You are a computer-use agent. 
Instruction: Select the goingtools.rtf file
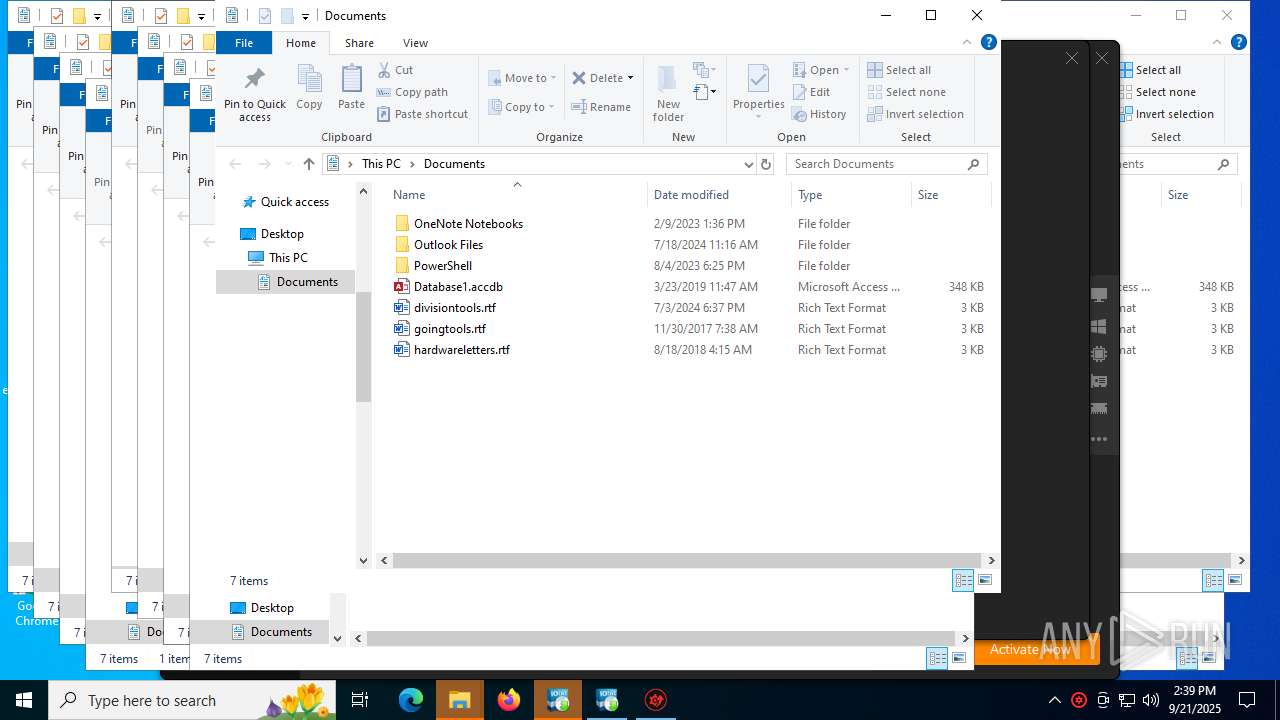(449, 329)
